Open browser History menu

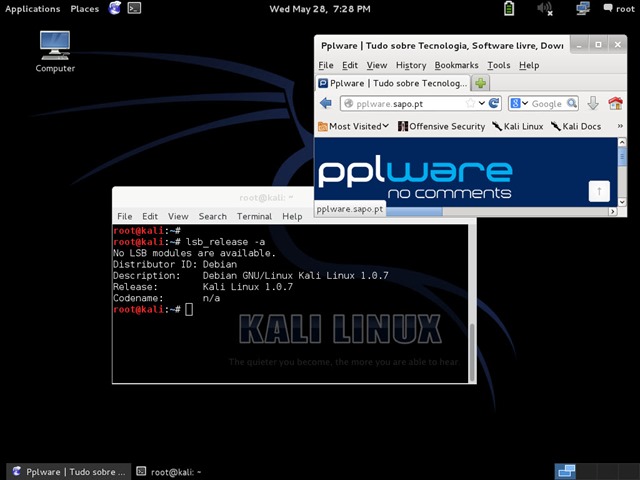(x=411, y=65)
